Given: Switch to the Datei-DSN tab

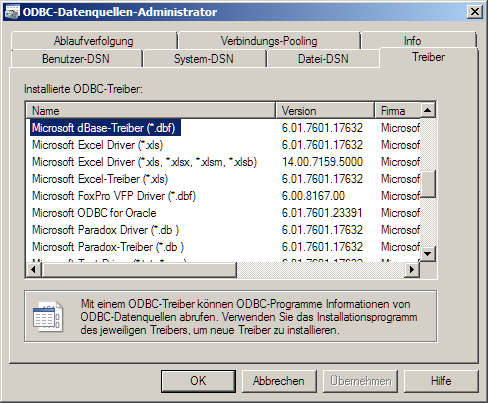Looking at the screenshot, I should coord(323,59).
